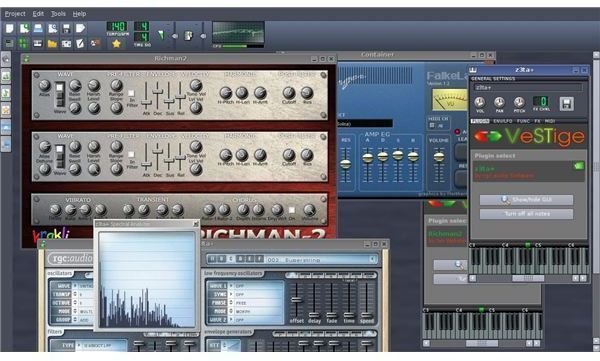Click the new from template icon
Viewport: 600px width, 361px height.
24,28
